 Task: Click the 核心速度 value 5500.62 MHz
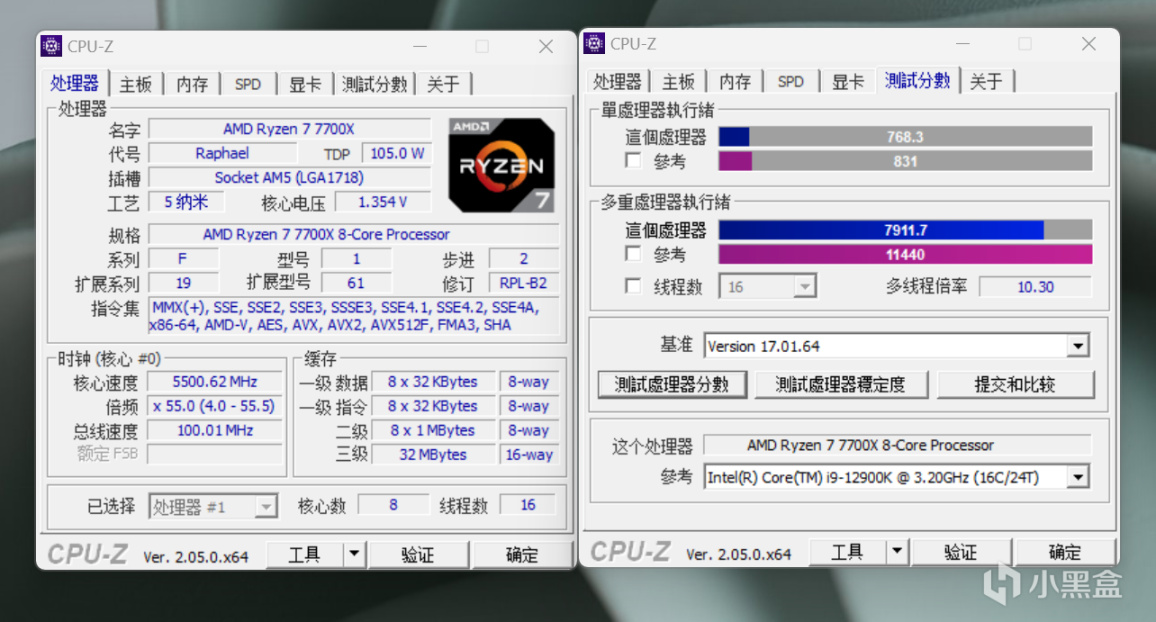coord(215,382)
